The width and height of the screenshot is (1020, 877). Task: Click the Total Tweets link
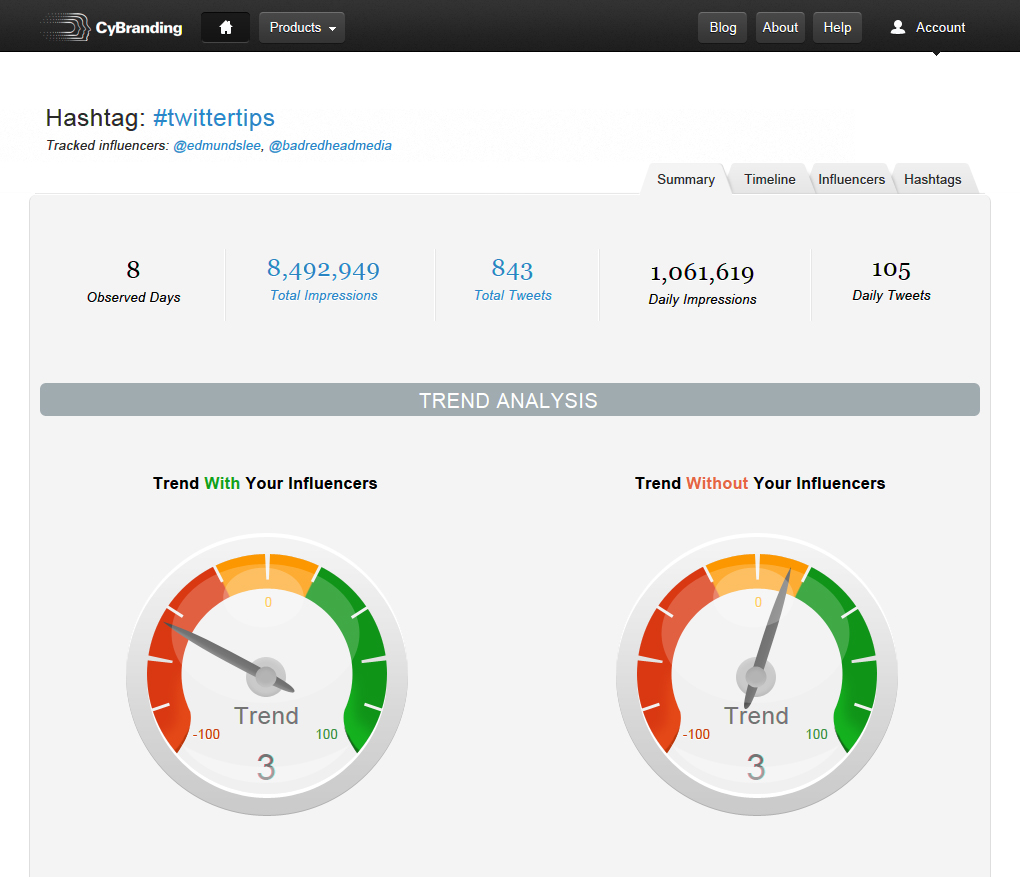tap(512, 296)
